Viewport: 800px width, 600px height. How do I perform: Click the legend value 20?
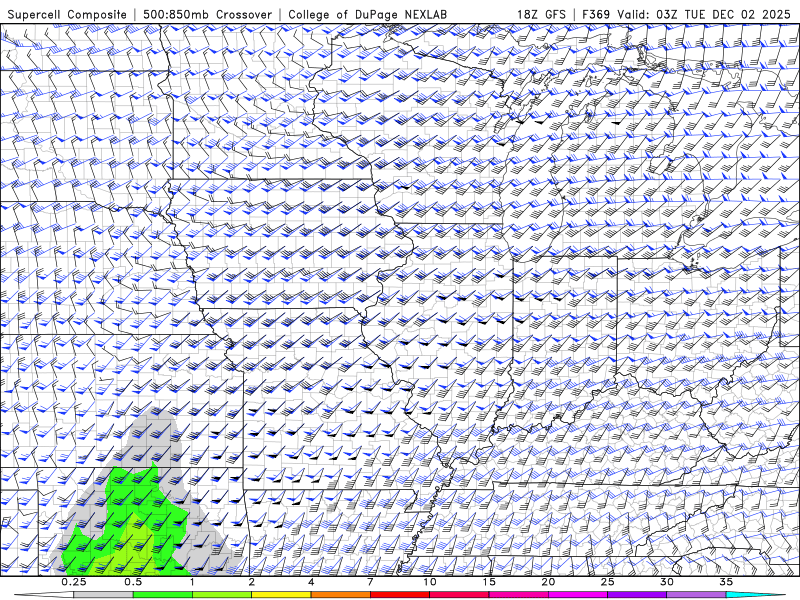(548, 582)
